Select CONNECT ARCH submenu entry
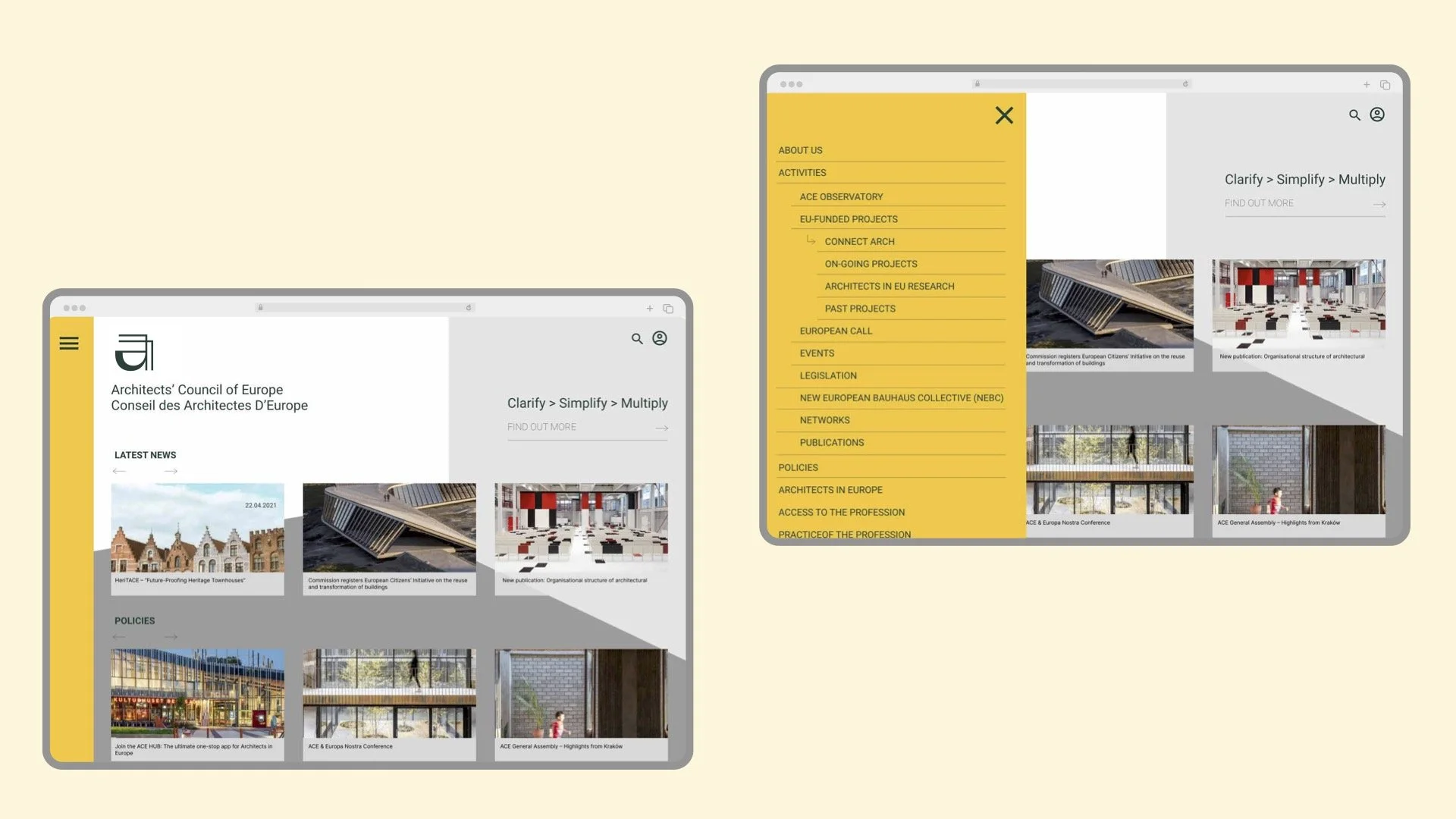 [x=859, y=242]
